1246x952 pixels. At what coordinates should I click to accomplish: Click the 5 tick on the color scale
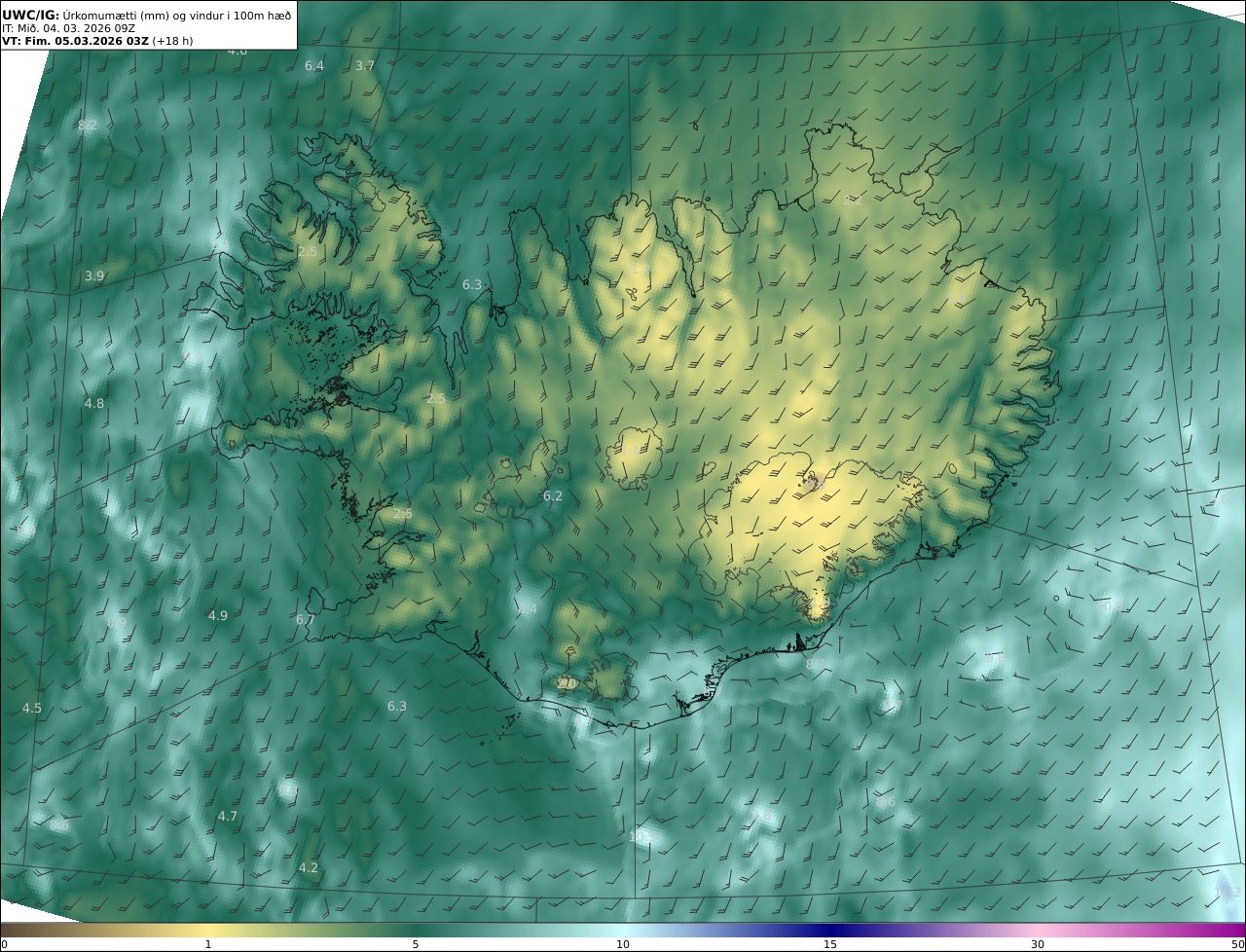(416, 944)
